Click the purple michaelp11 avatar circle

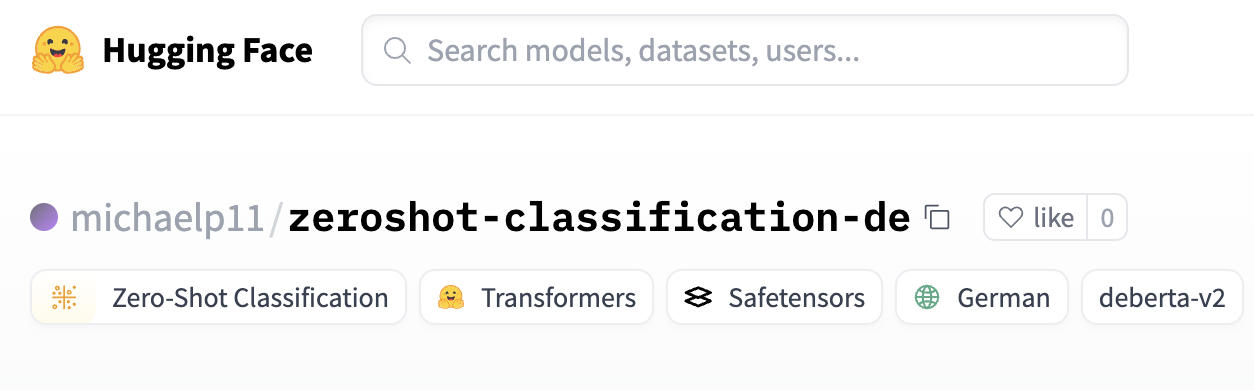click(x=44, y=217)
